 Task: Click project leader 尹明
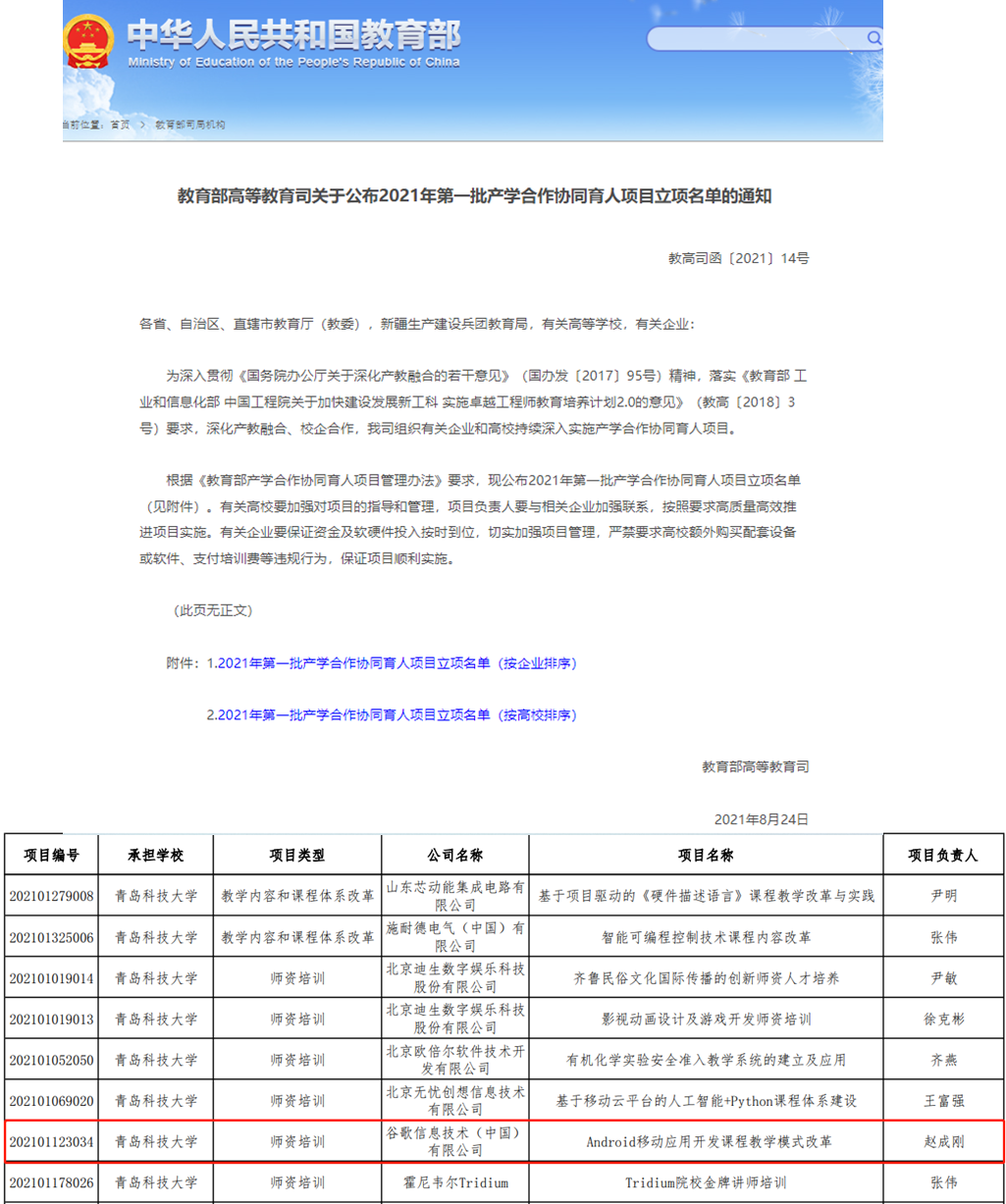coord(943,896)
